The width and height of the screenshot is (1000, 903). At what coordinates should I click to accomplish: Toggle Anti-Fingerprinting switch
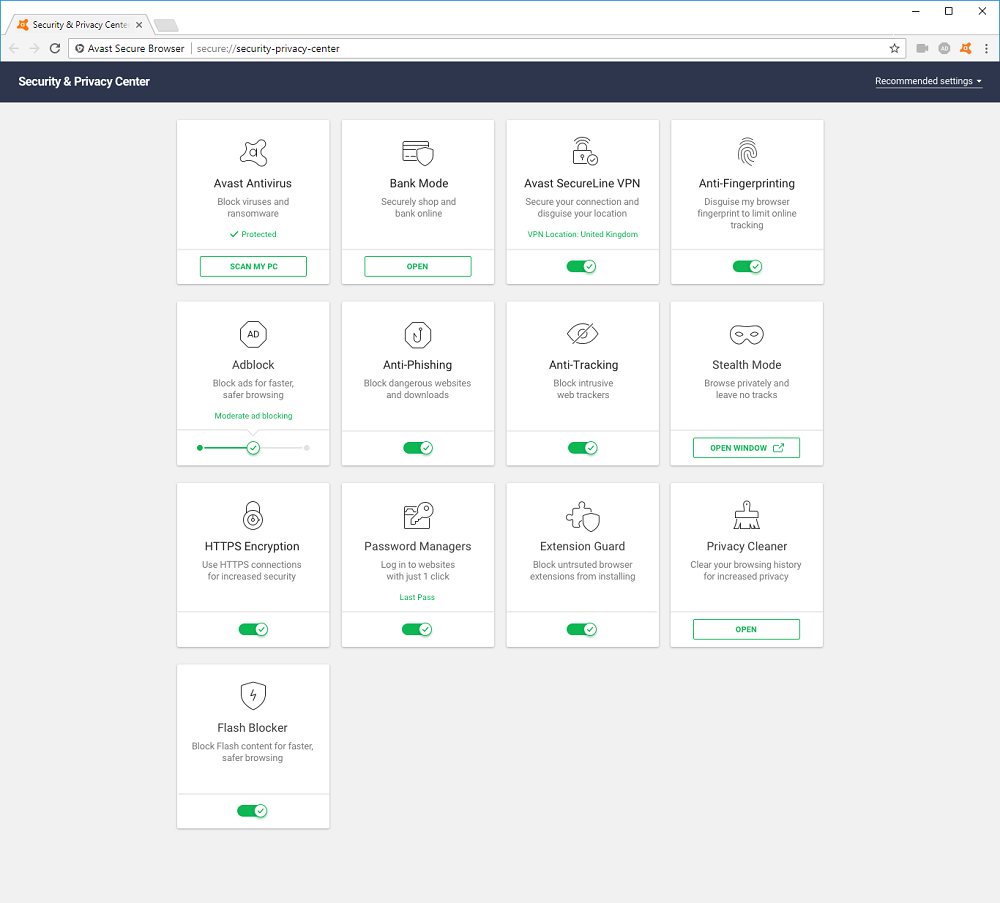click(747, 267)
